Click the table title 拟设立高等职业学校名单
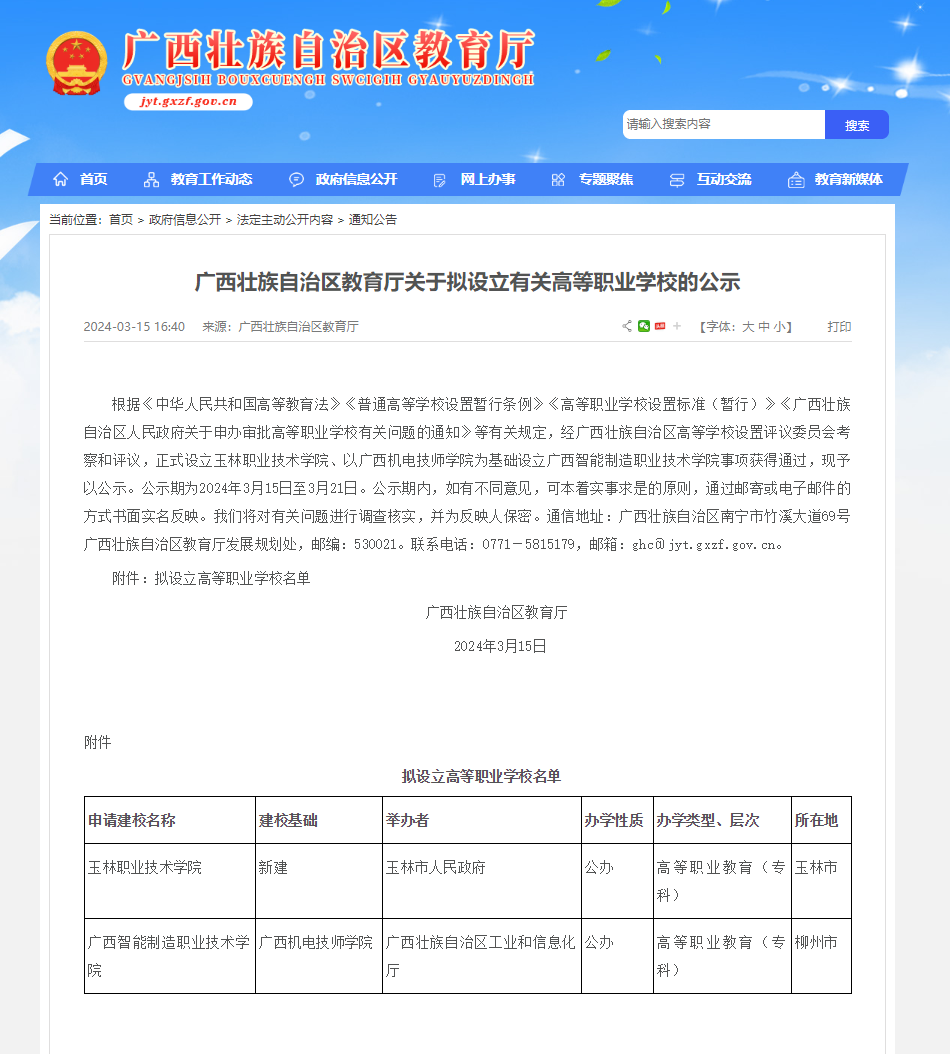 tap(481, 776)
